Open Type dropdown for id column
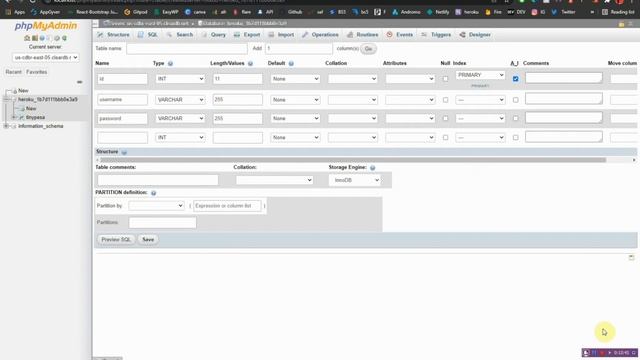Image resolution: width=640 pixels, height=360 pixels. 180,79
